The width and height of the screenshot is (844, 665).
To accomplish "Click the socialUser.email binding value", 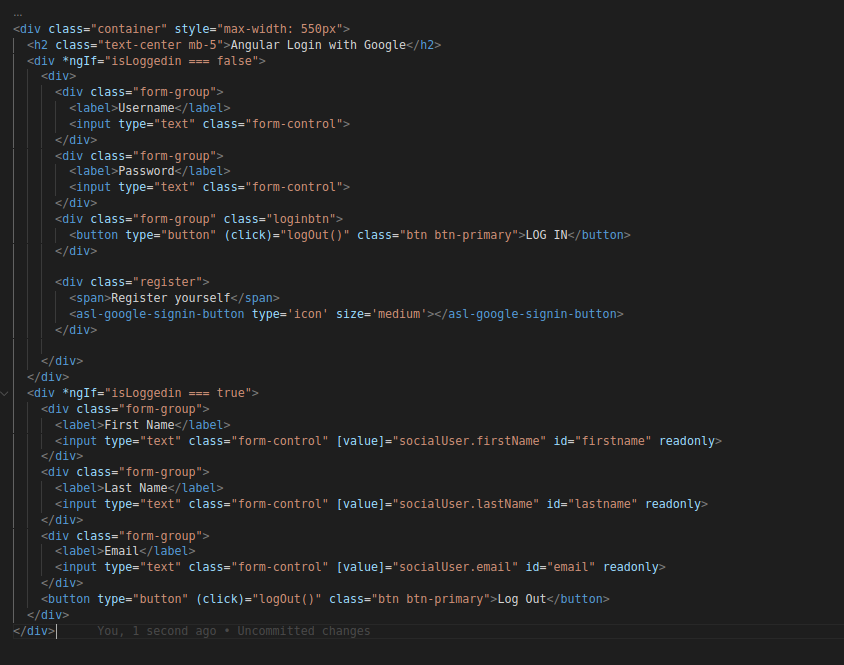I will click(455, 567).
